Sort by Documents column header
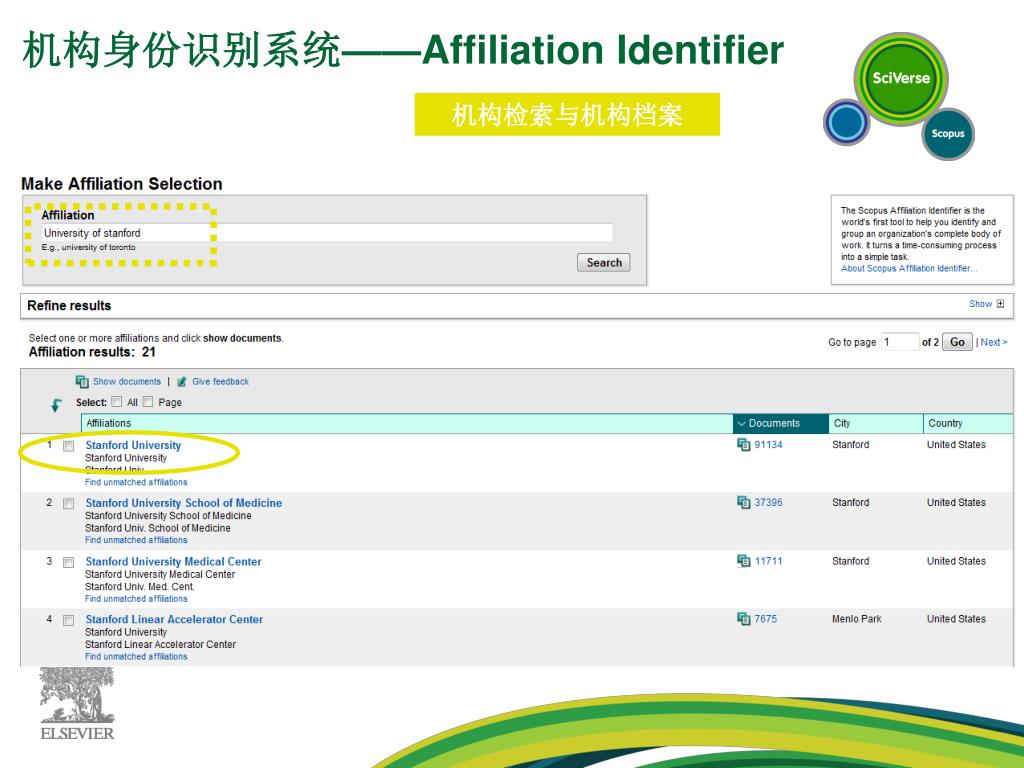The height and width of the screenshot is (768, 1024). coord(780,423)
